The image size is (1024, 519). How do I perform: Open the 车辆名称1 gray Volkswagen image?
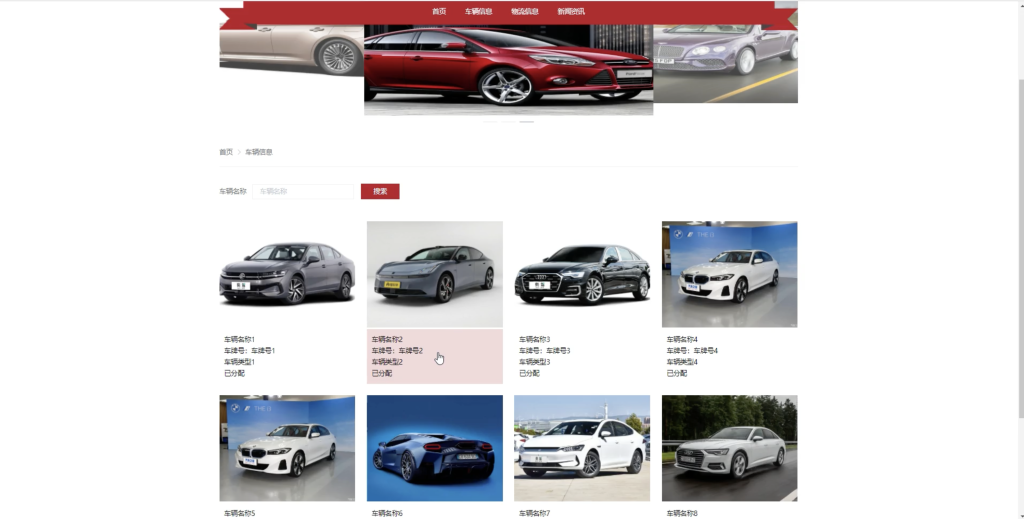coord(287,274)
